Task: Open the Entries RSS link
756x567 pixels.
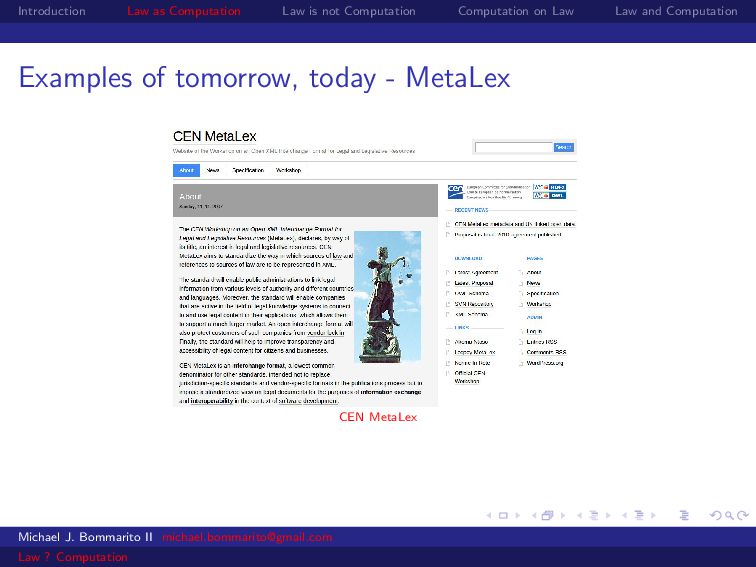Action: pos(542,342)
